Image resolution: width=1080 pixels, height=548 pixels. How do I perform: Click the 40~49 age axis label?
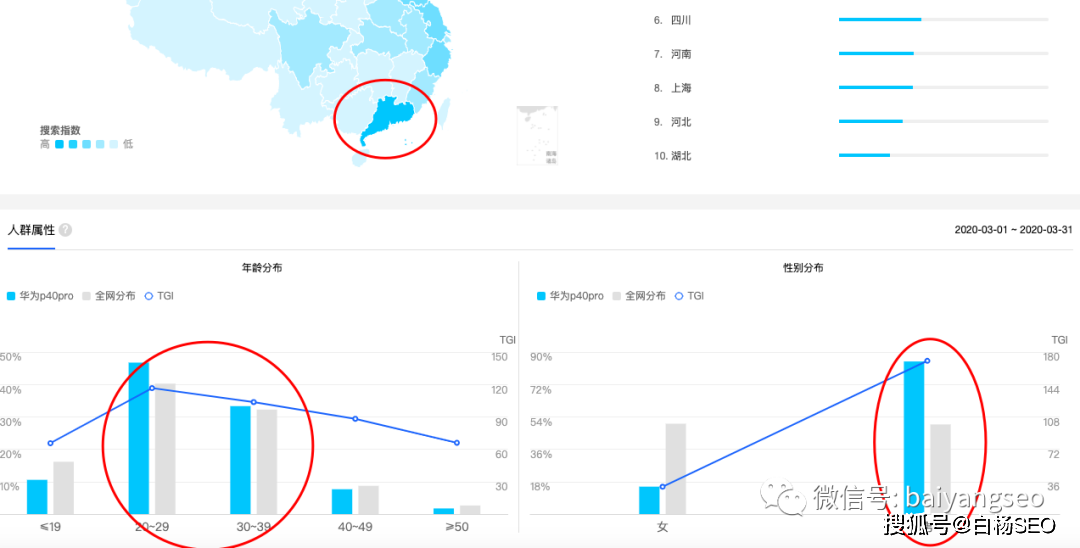tap(355, 527)
